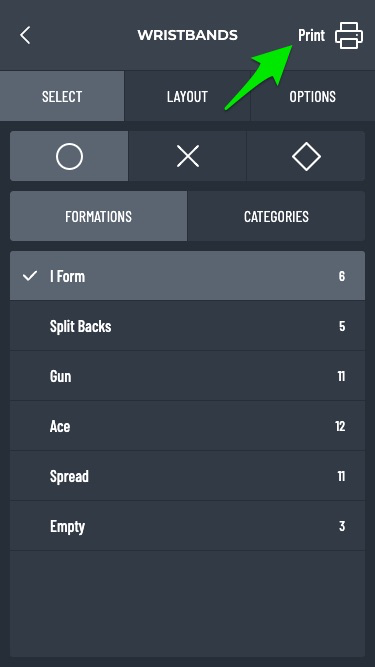
Task: Select the Split Backs formation
Action: point(188,326)
